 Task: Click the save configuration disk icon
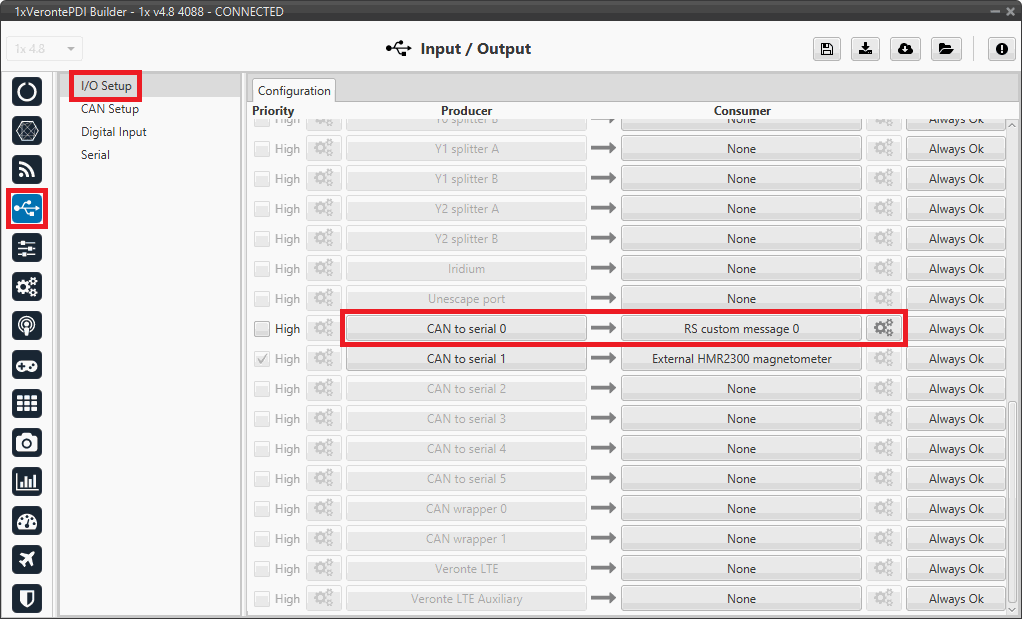[827, 49]
